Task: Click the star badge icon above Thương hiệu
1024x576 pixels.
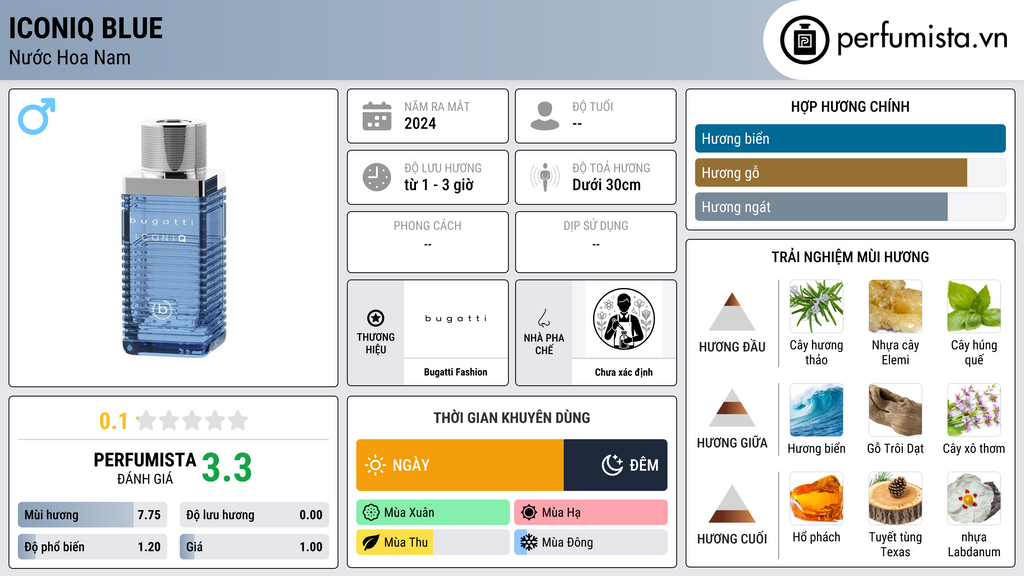Action: 376,318
